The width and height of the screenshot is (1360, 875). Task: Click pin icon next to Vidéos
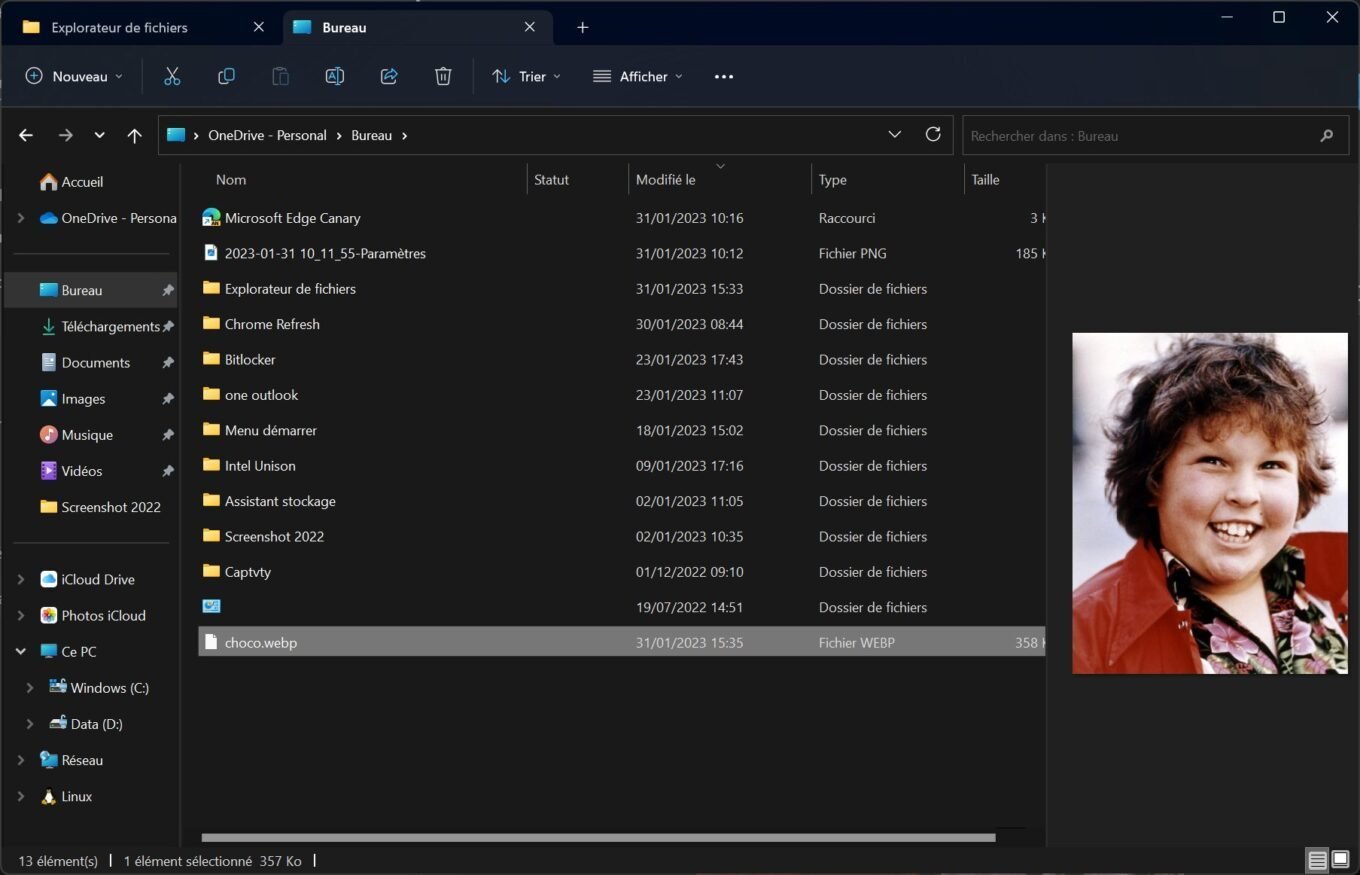click(x=168, y=471)
